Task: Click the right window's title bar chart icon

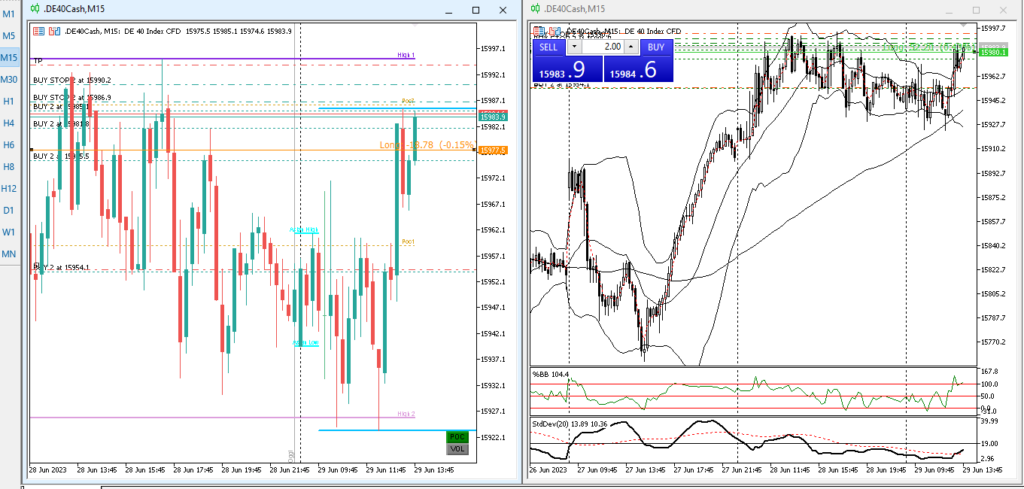Action: pos(536,8)
